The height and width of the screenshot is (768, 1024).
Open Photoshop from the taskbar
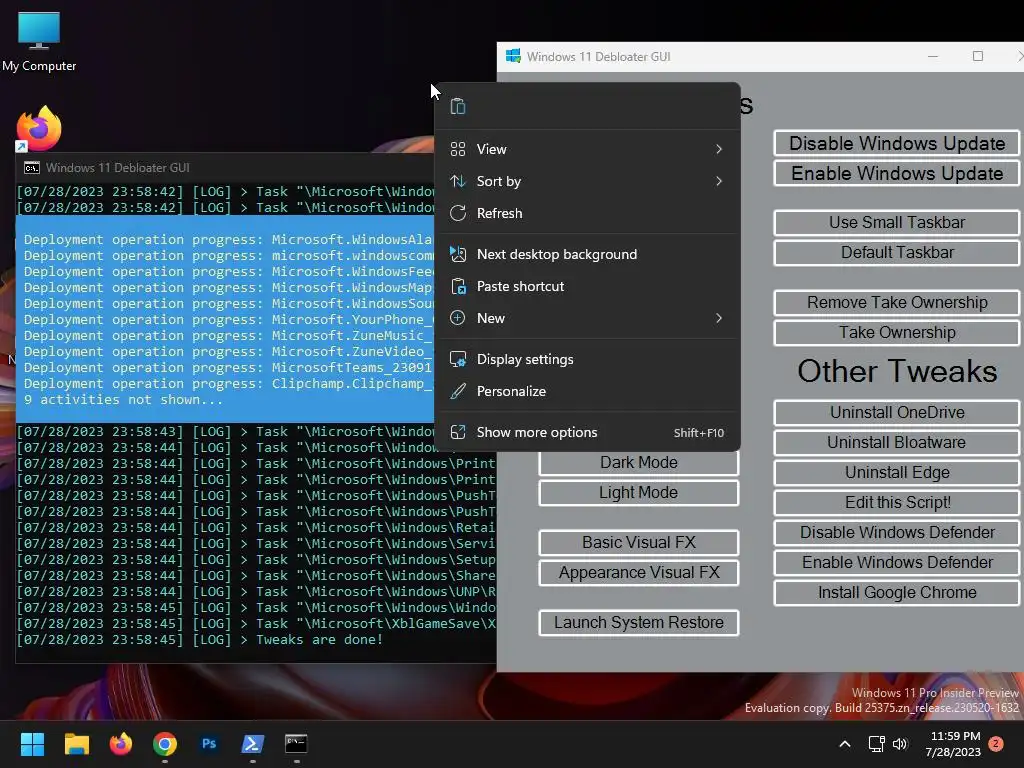pyautogui.click(x=209, y=744)
